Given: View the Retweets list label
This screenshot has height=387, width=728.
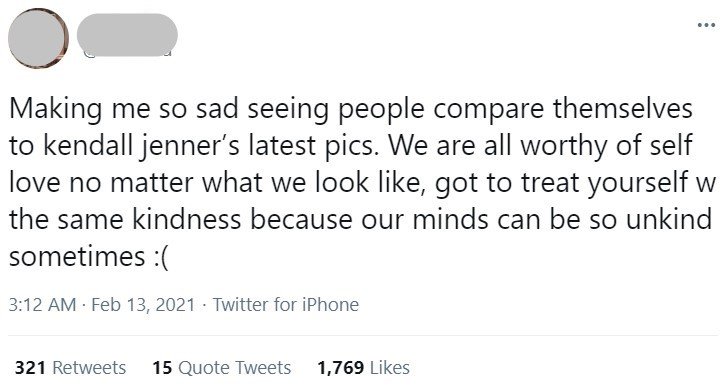Looking at the screenshot, I should tap(89, 368).
